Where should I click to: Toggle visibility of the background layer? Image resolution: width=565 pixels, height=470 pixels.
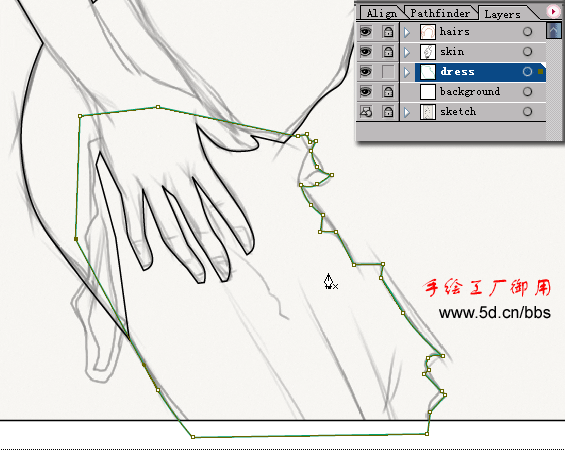[x=366, y=92]
